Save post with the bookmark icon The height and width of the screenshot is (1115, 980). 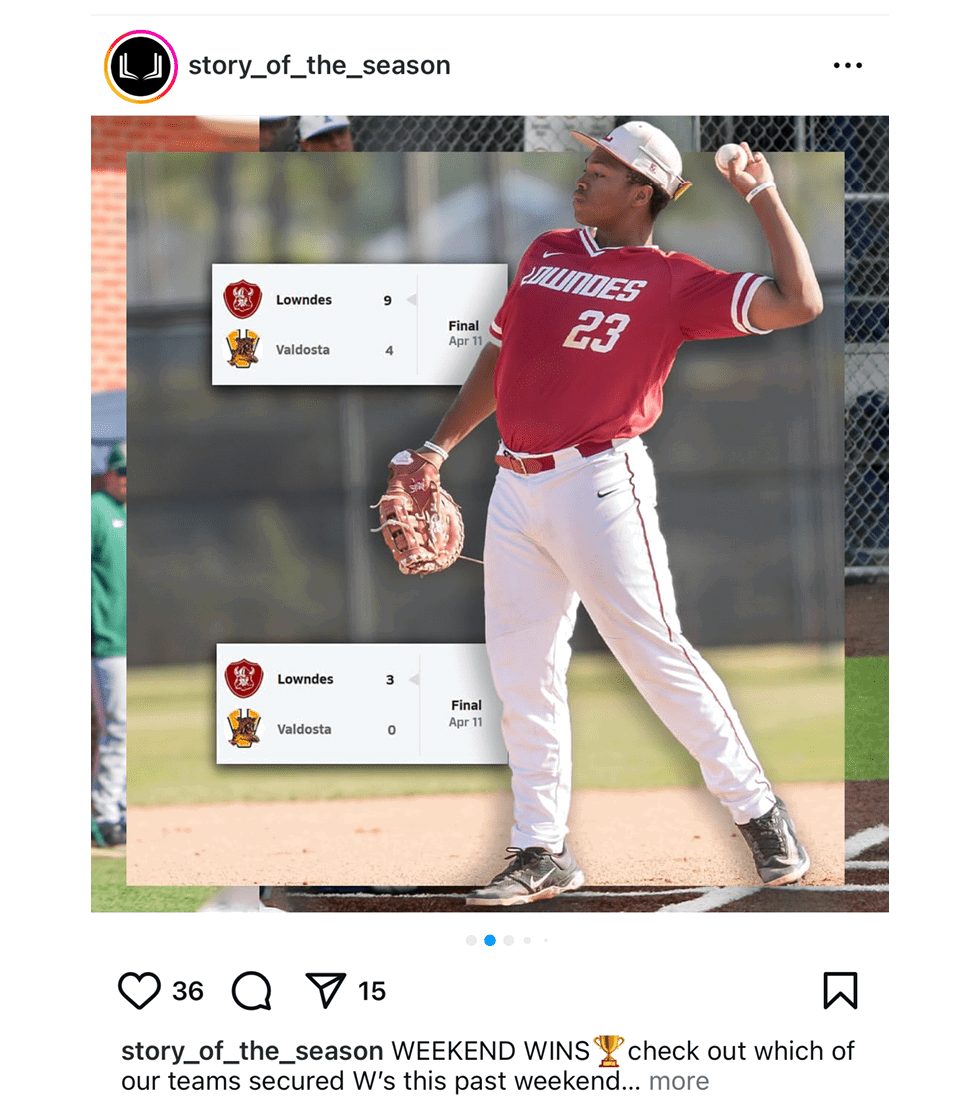pos(840,991)
